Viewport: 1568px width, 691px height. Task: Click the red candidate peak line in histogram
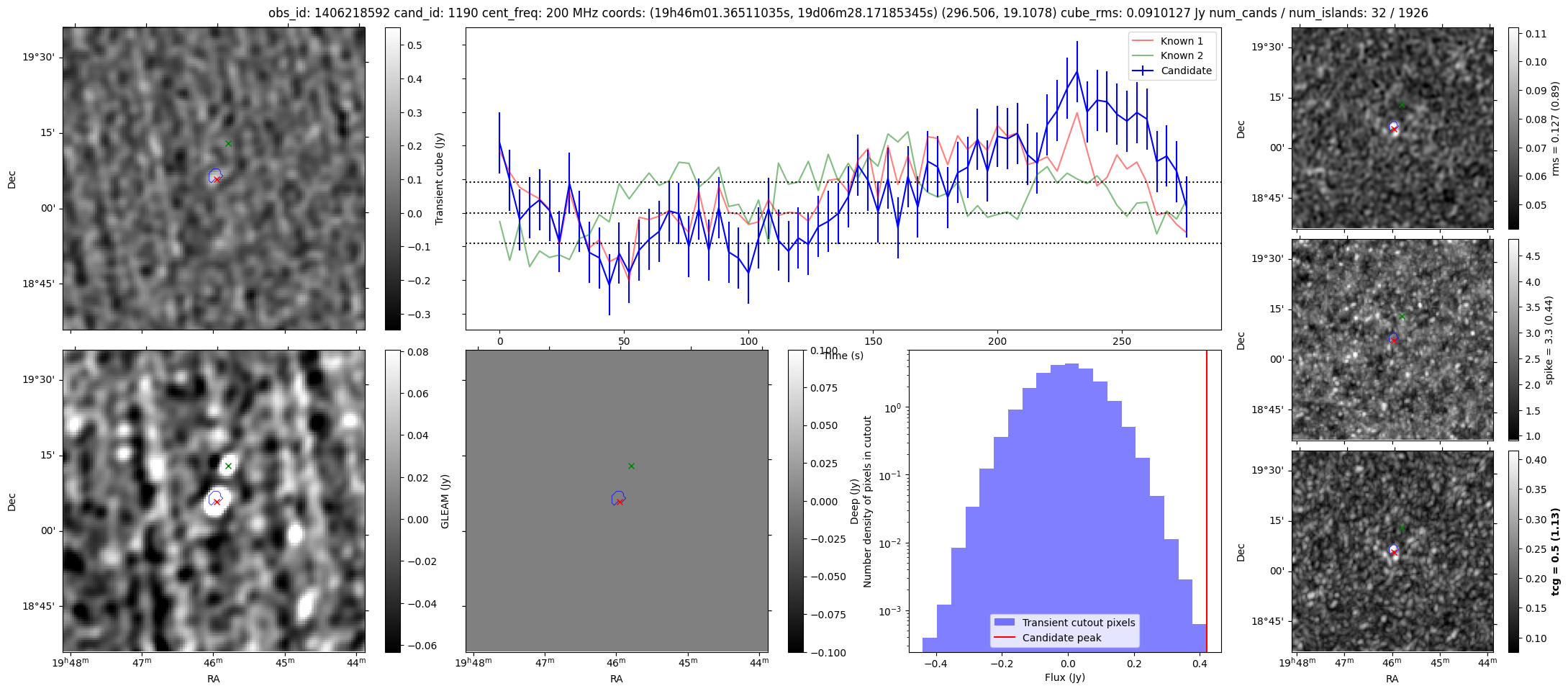click(x=1207, y=500)
